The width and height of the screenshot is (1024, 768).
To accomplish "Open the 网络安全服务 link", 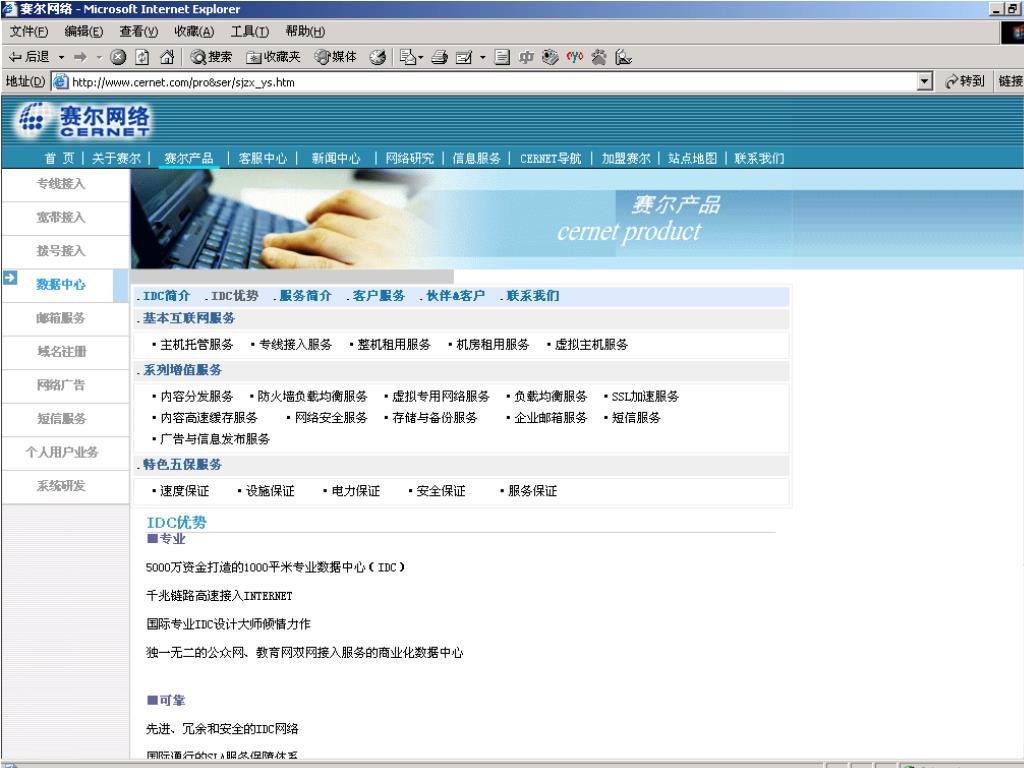I will pos(331,417).
